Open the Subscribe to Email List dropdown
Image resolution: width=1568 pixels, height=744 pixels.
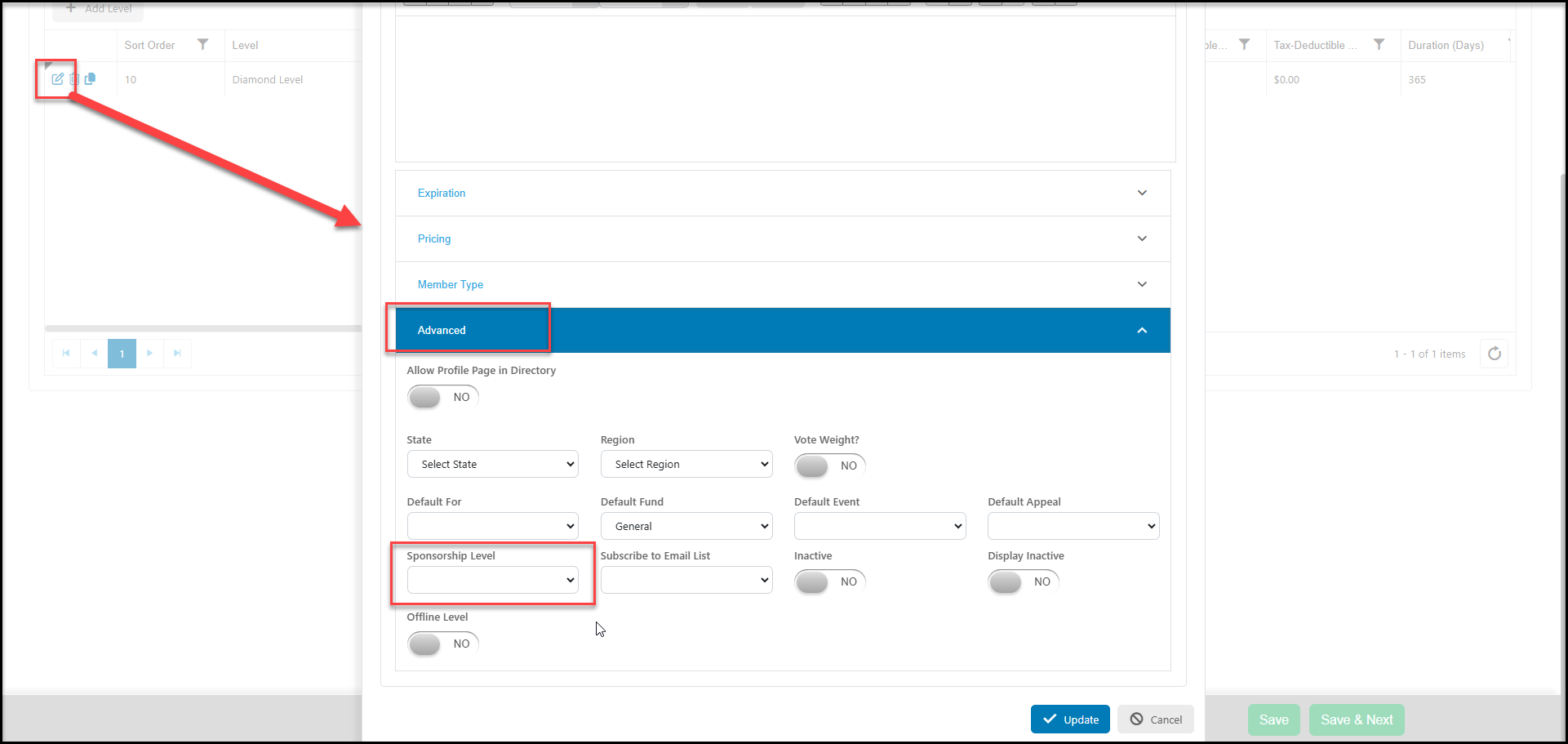click(x=686, y=580)
